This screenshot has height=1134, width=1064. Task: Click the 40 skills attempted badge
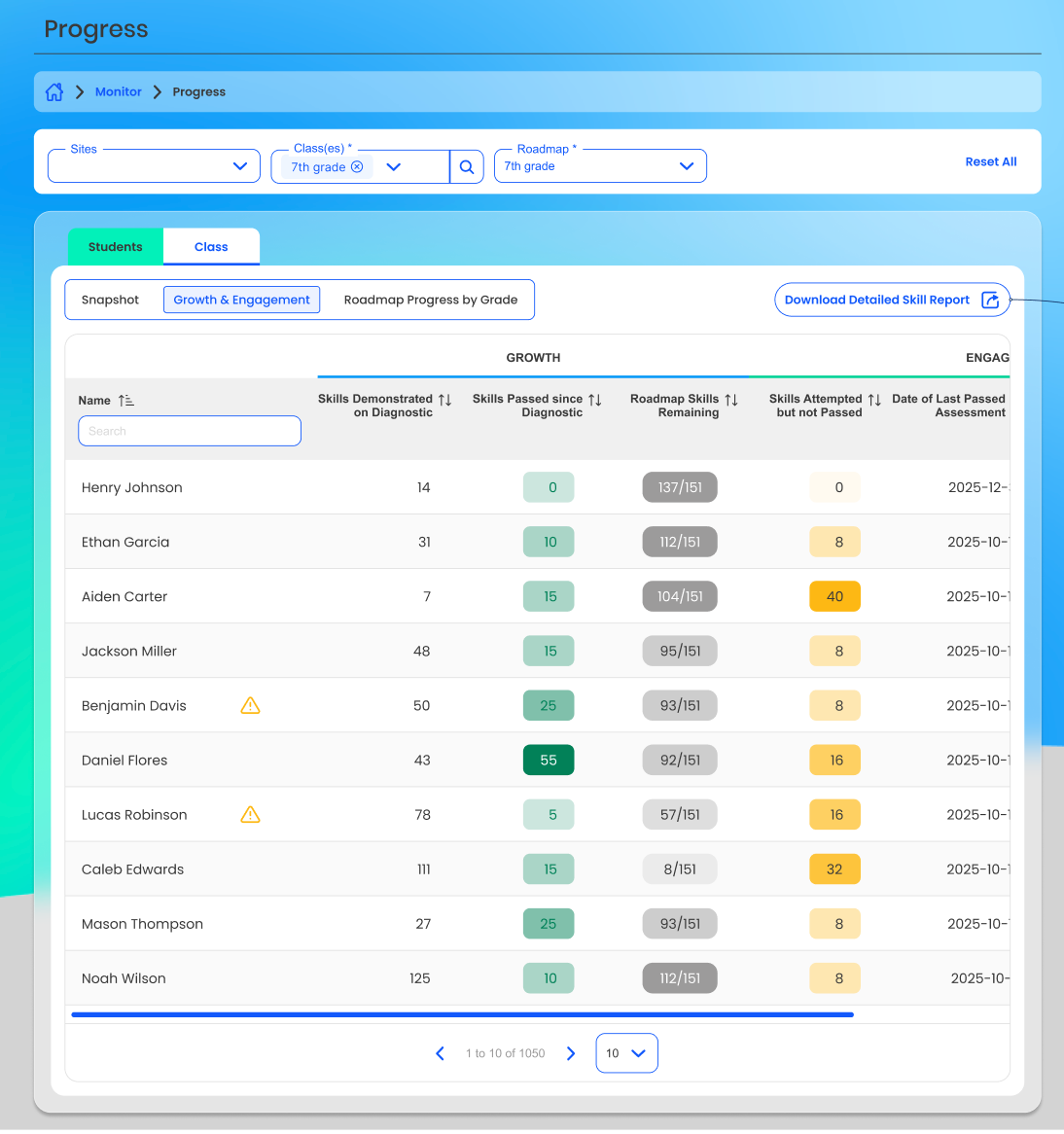coord(834,596)
